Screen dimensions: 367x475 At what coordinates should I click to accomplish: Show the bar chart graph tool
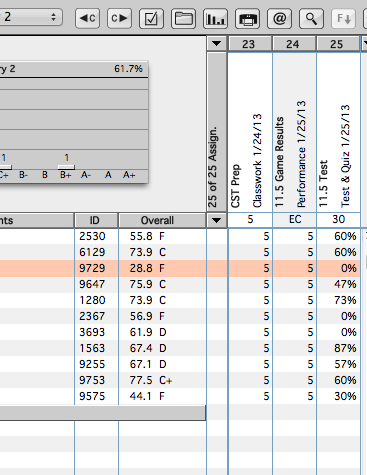[x=215, y=18]
